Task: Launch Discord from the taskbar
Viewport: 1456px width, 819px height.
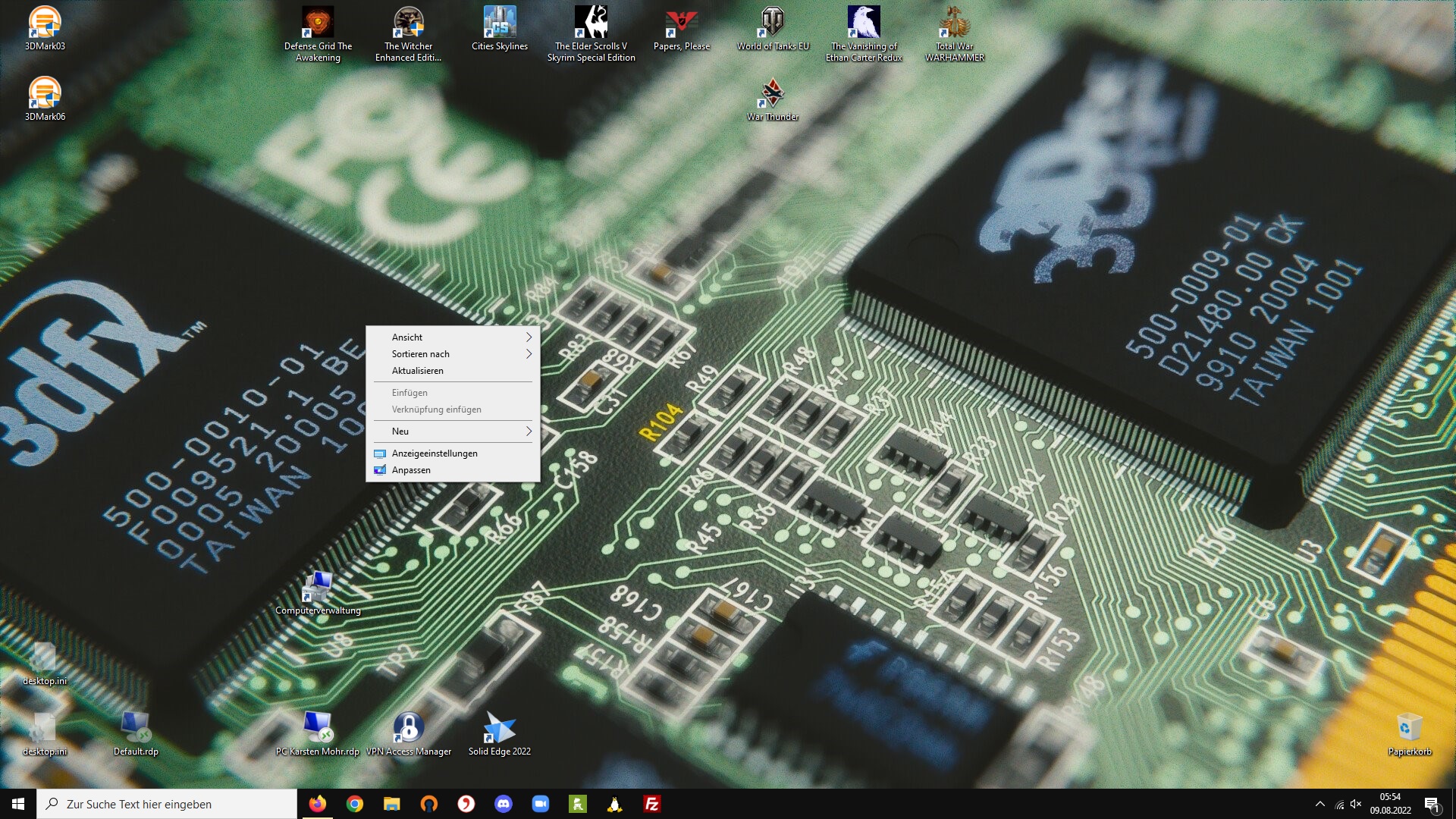Action: tap(504, 804)
